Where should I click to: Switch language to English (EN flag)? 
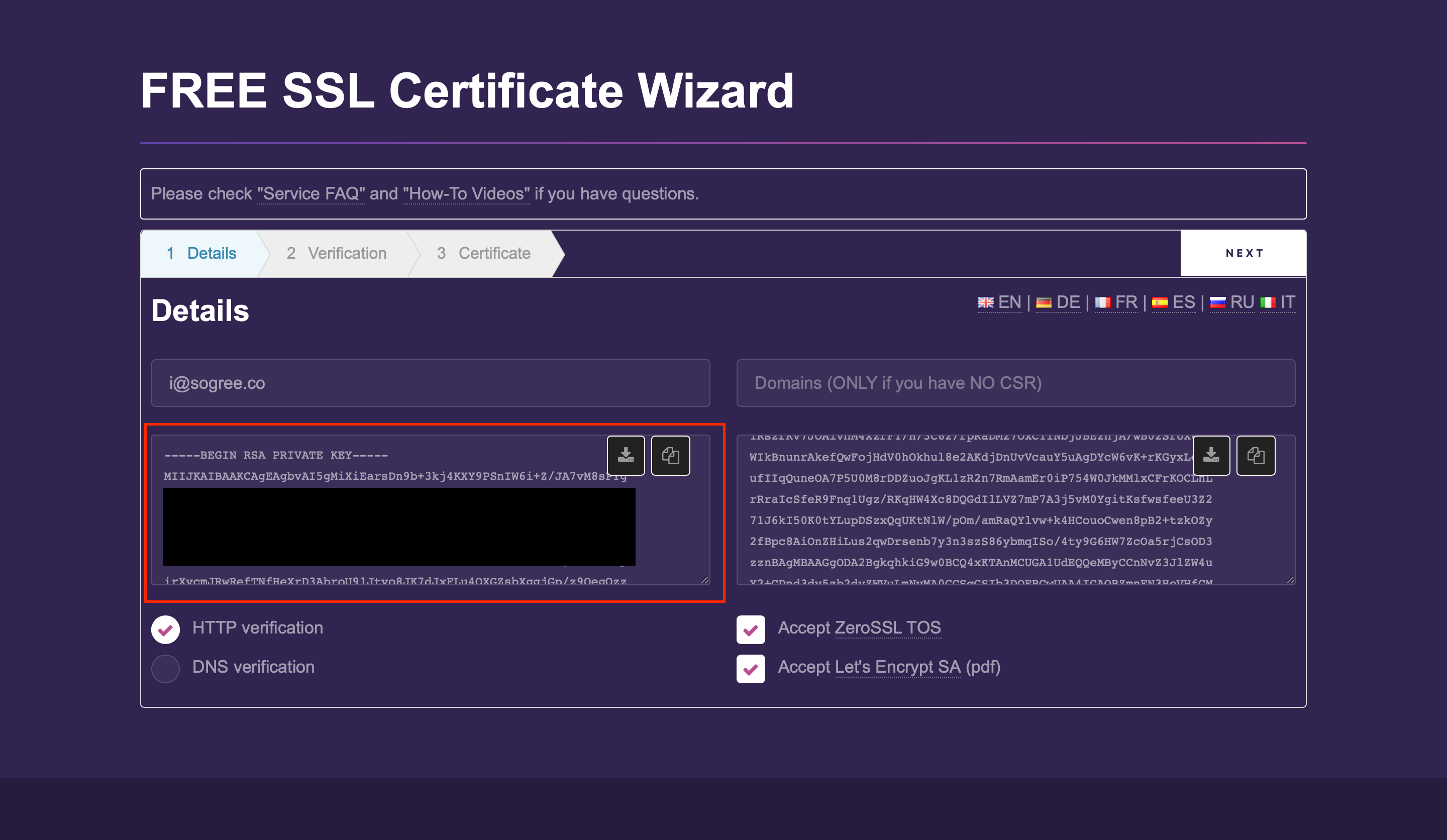[999, 302]
